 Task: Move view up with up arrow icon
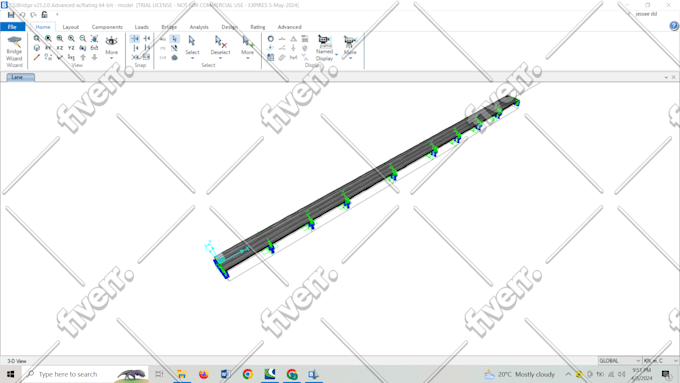[x=82, y=57]
